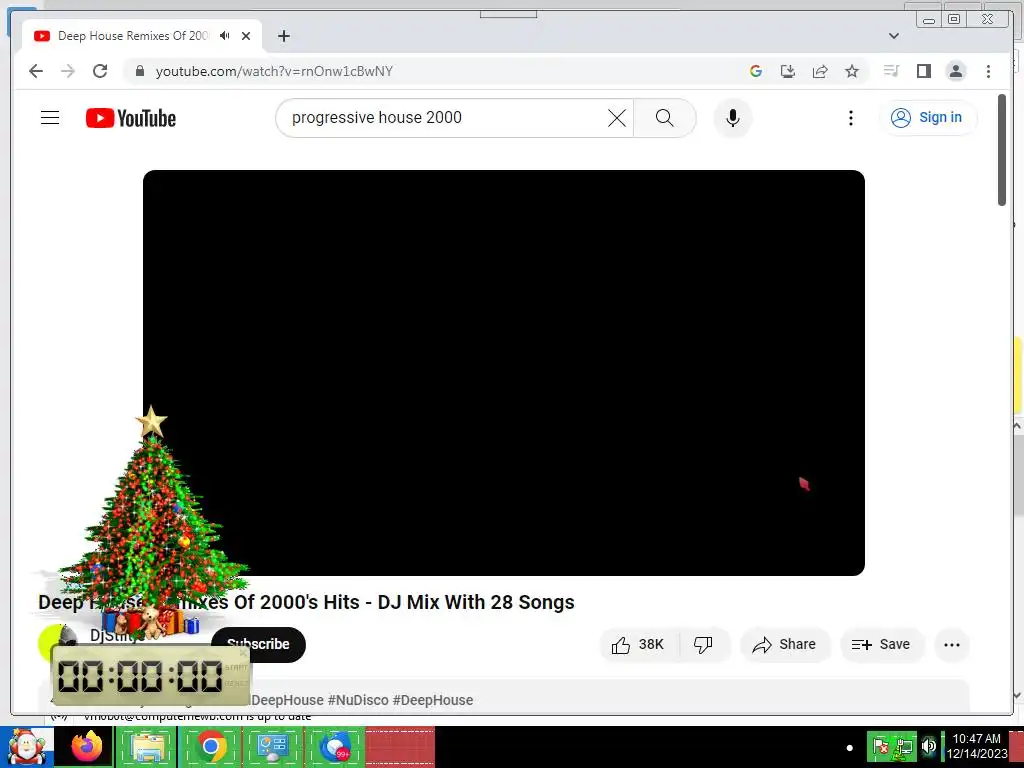Open the Santa Start button
Image resolution: width=1024 pixels, height=768 pixels.
[27, 747]
